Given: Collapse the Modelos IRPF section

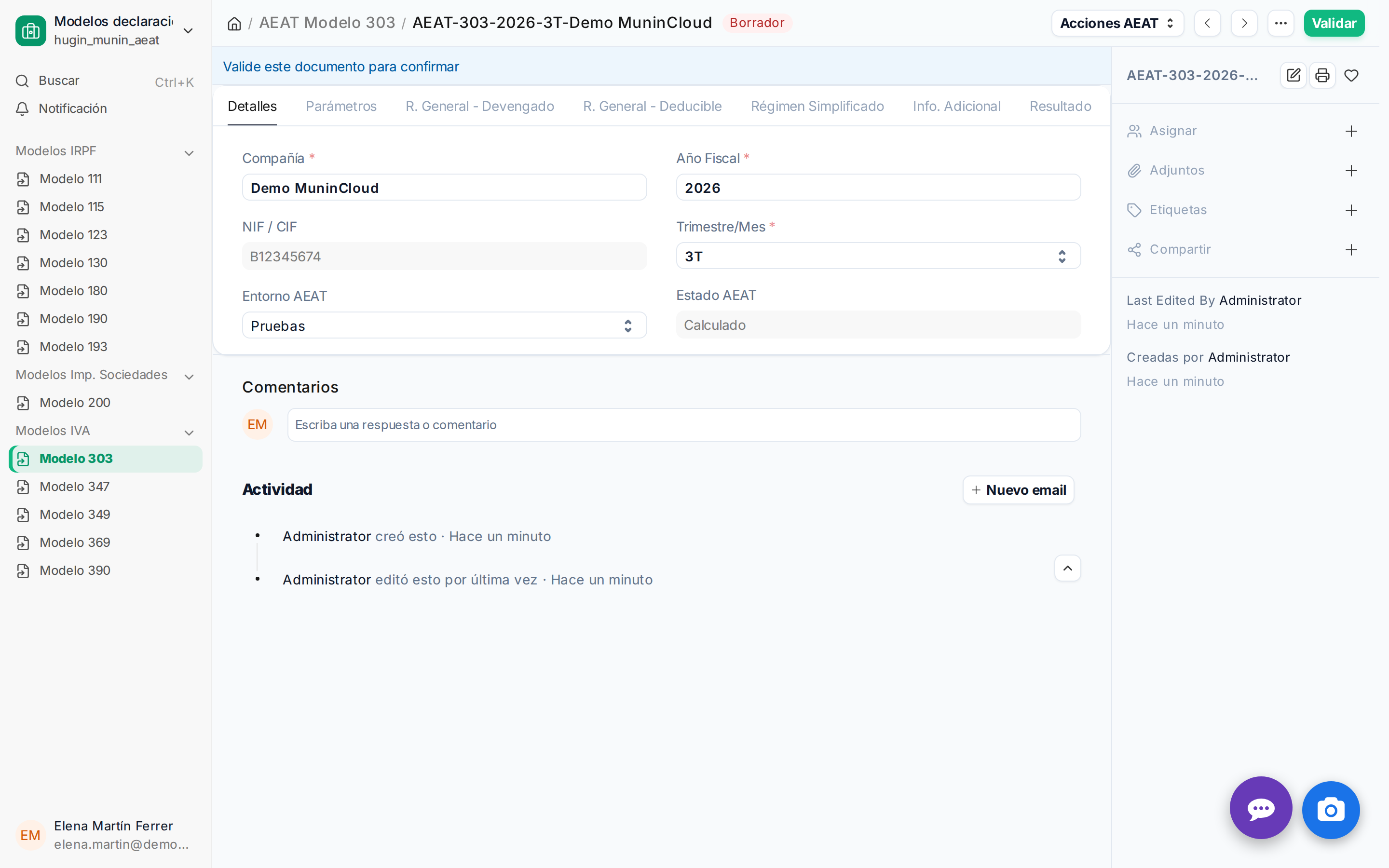Looking at the screenshot, I should 106,151.
